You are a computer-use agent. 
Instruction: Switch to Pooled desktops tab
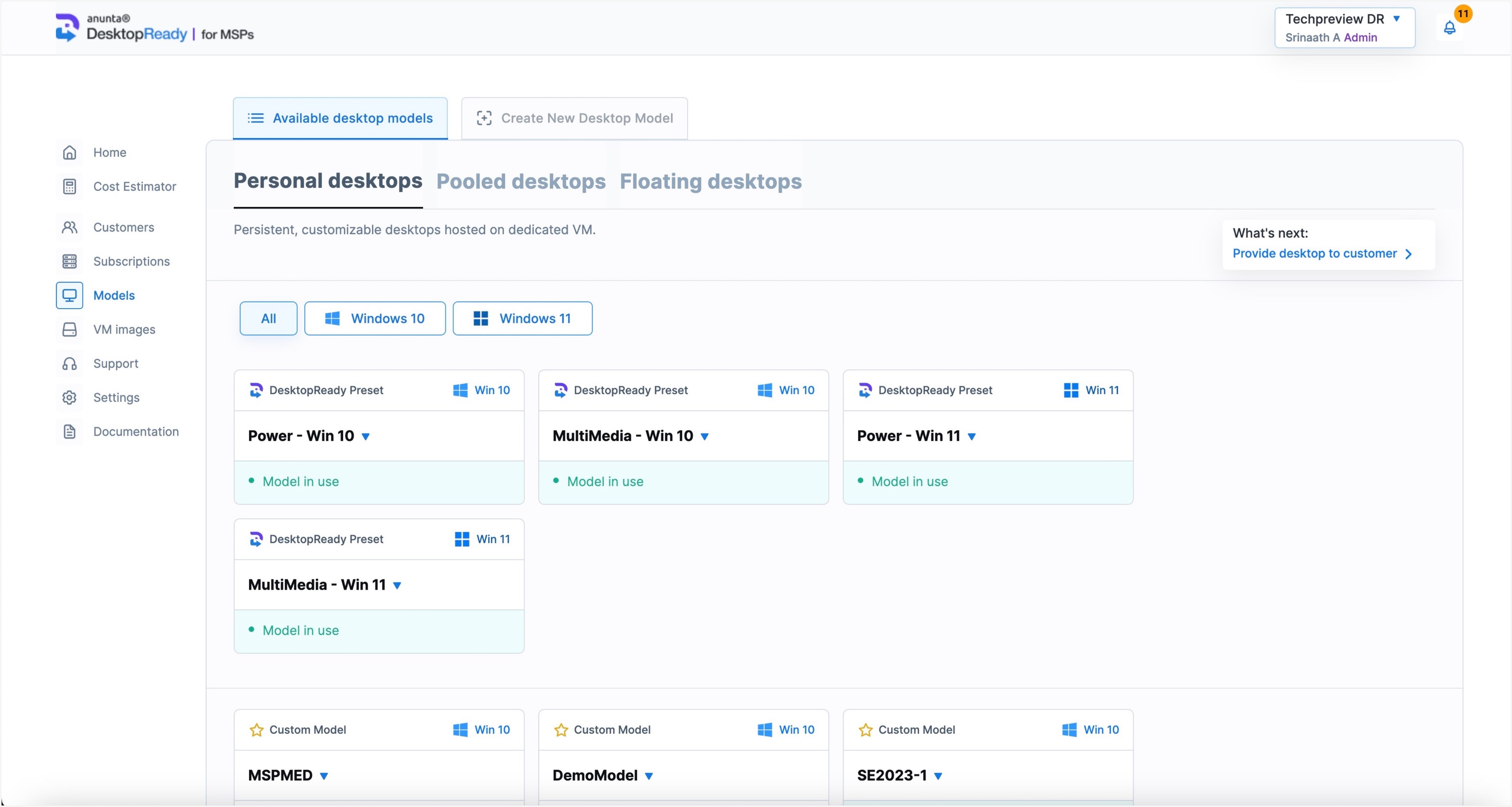tap(521, 181)
